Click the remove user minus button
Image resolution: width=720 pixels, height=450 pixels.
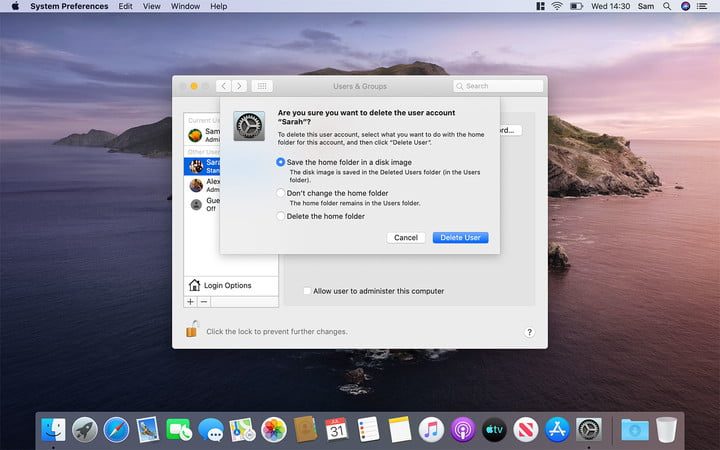coord(204,301)
